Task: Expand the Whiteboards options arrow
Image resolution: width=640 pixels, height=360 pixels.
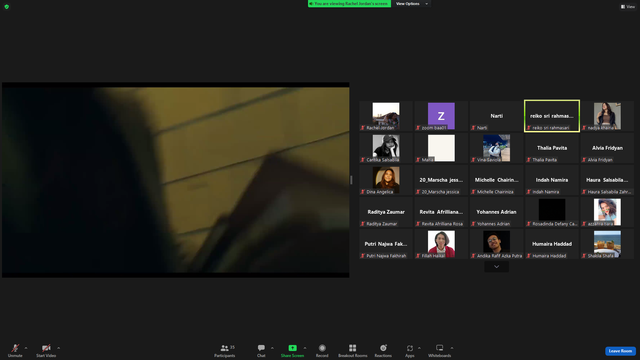Action: (452, 348)
